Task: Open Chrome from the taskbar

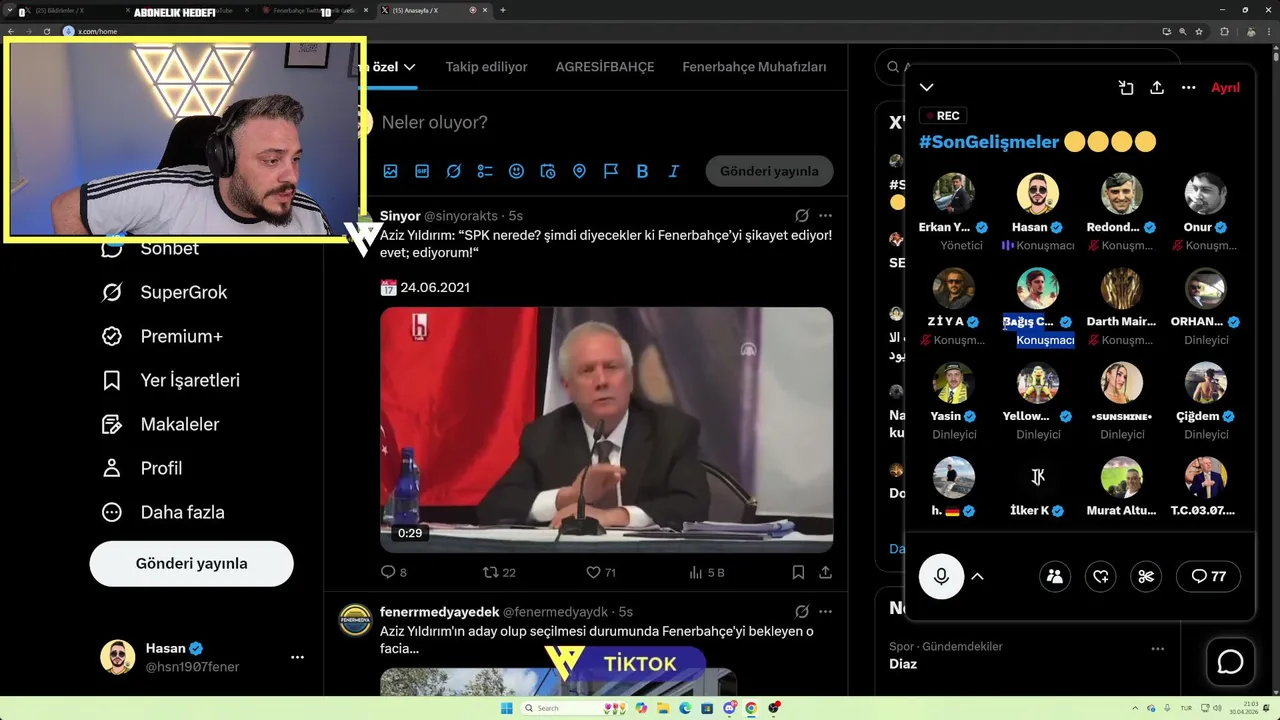Action: coord(751,708)
